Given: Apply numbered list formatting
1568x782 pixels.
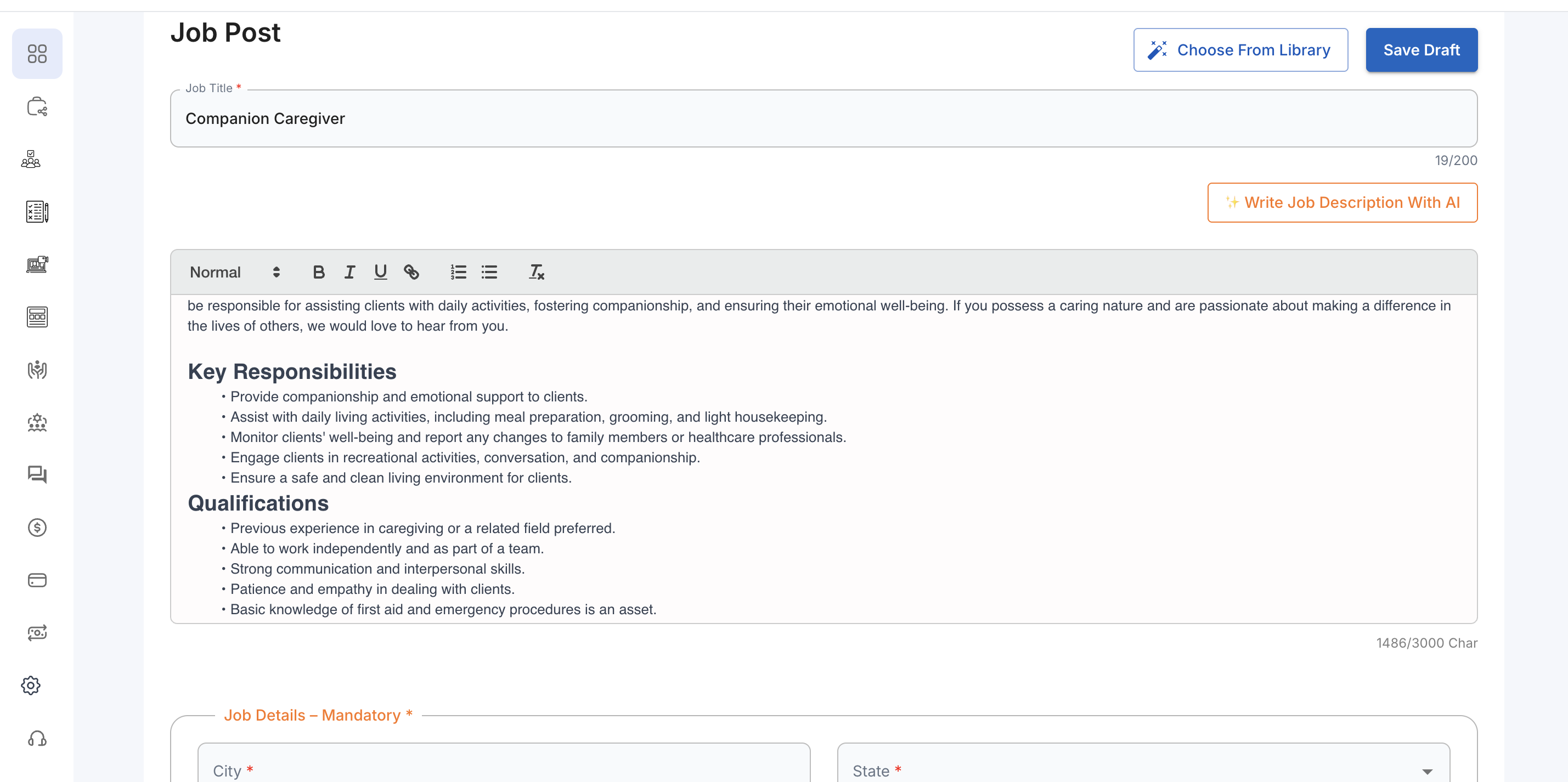Looking at the screenshot, I should [x=458, y=272].
